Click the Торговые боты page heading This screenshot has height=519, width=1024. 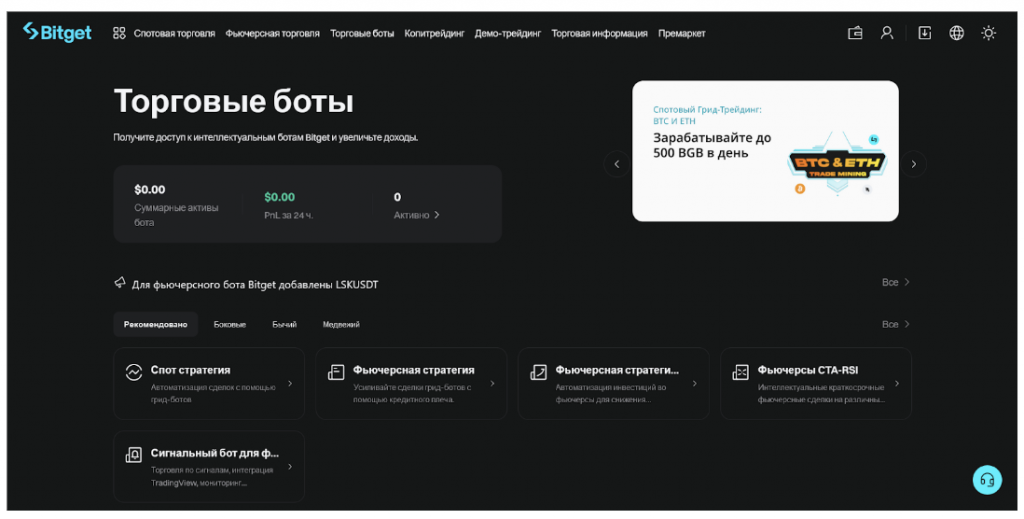[x=234, y=101]
